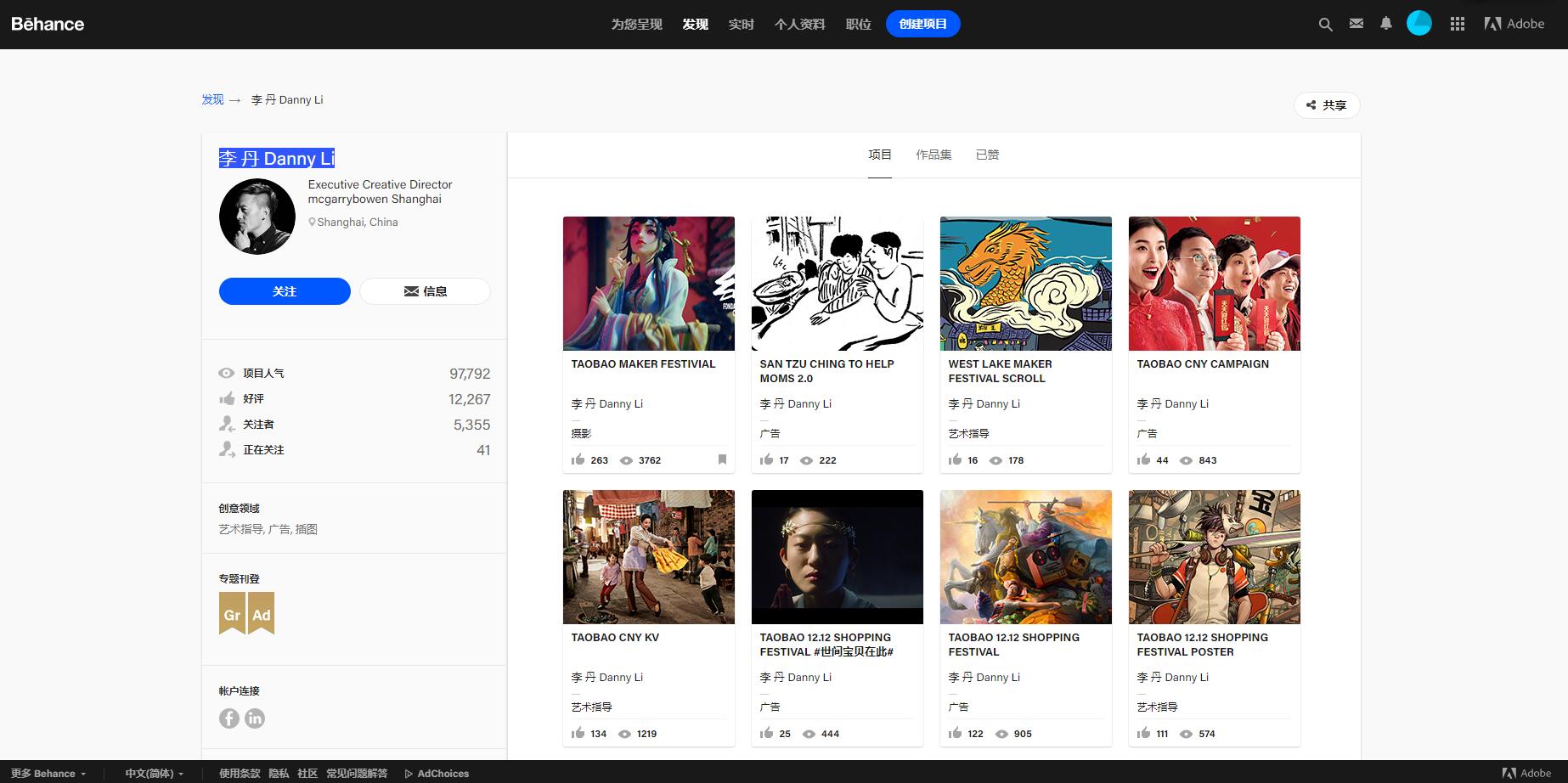Open 个人资料 in top navigation
This screenshot has width=1568, height=783.
799,24
